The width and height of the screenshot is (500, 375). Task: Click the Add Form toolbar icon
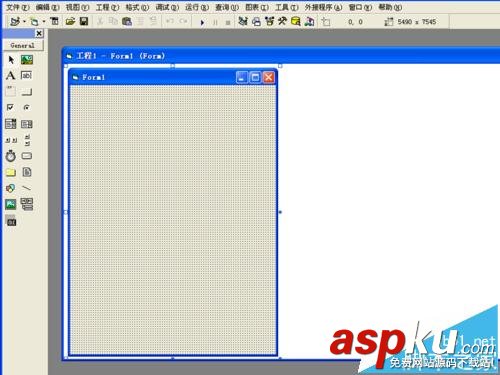(34, 22)
